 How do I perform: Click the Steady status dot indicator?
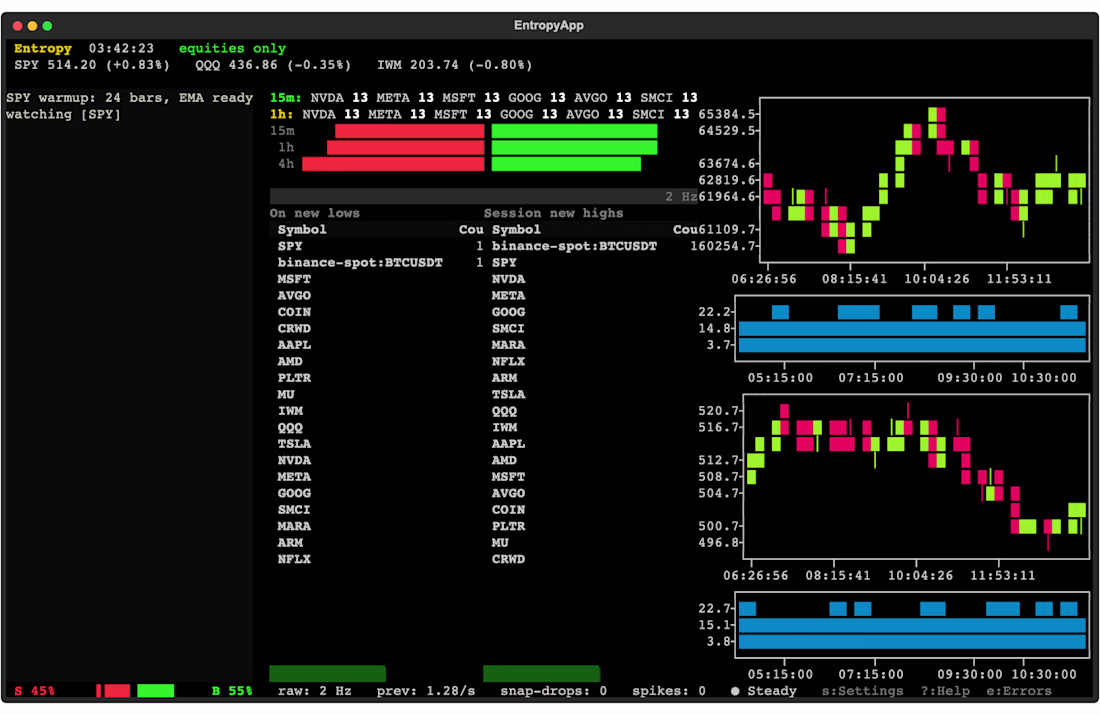[735, 691]
